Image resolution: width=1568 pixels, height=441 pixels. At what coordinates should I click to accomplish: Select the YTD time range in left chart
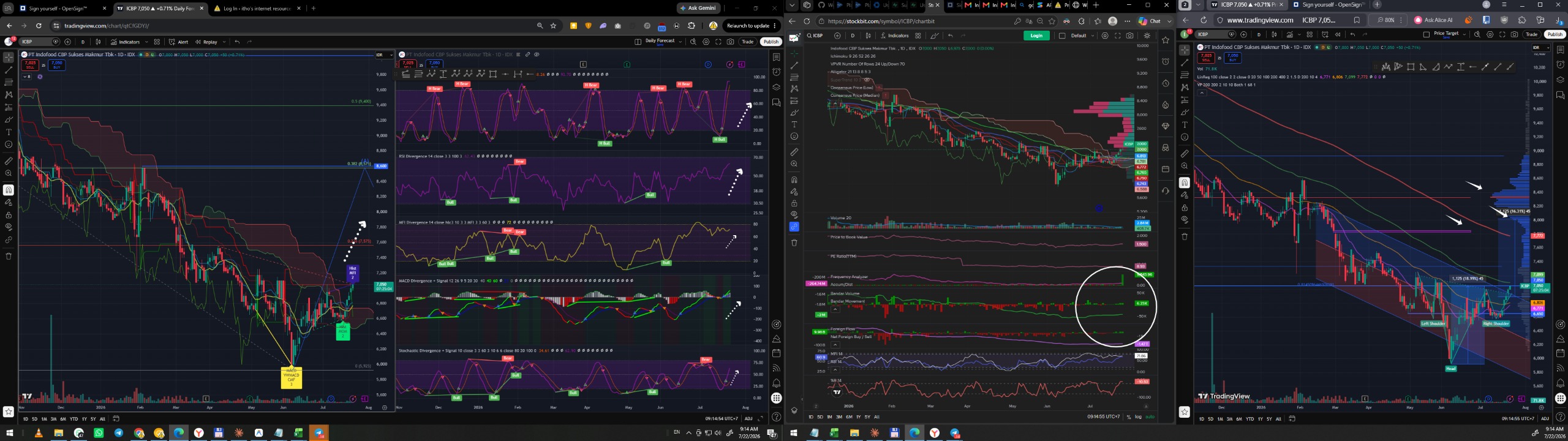tap(74, 419)
